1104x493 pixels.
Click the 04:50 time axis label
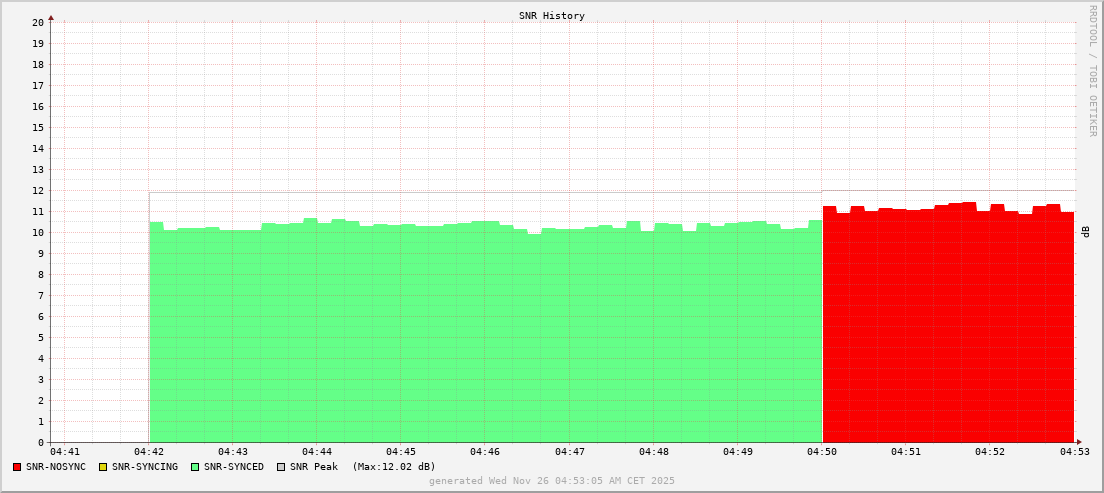pos(822,452)
